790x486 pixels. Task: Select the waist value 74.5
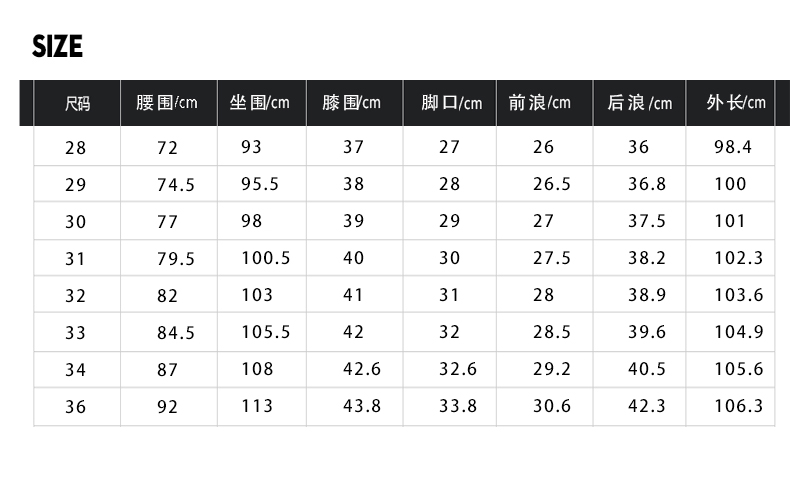[x=176, y=185]
